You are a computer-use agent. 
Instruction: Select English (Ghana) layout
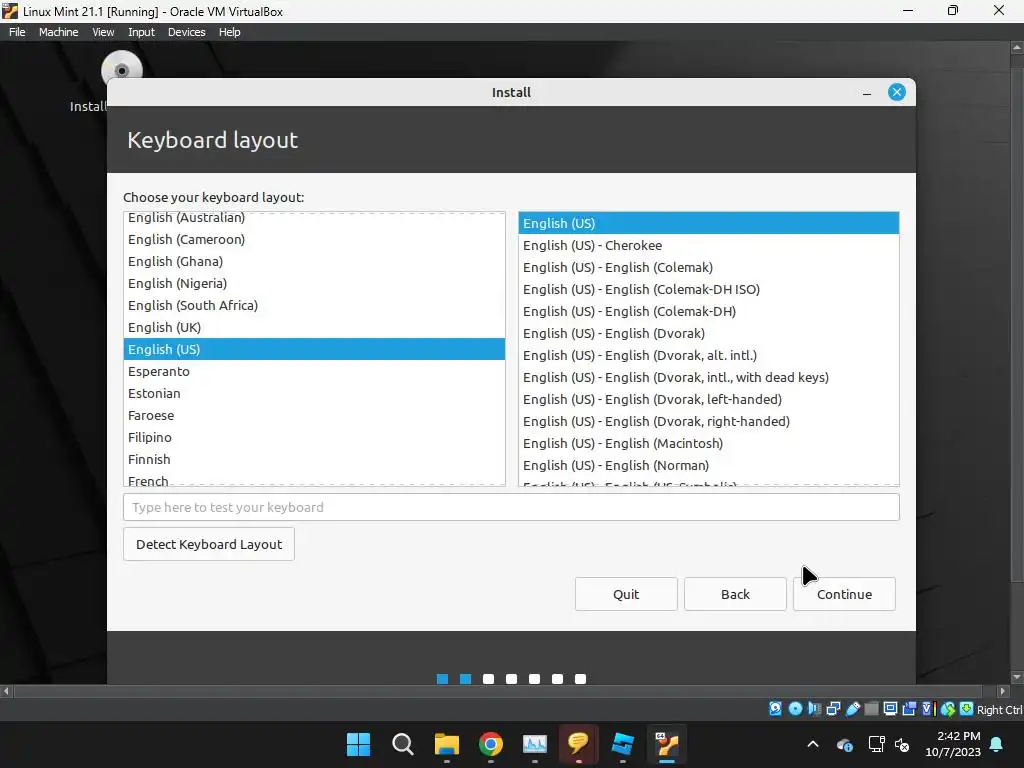tap(314, 261)
